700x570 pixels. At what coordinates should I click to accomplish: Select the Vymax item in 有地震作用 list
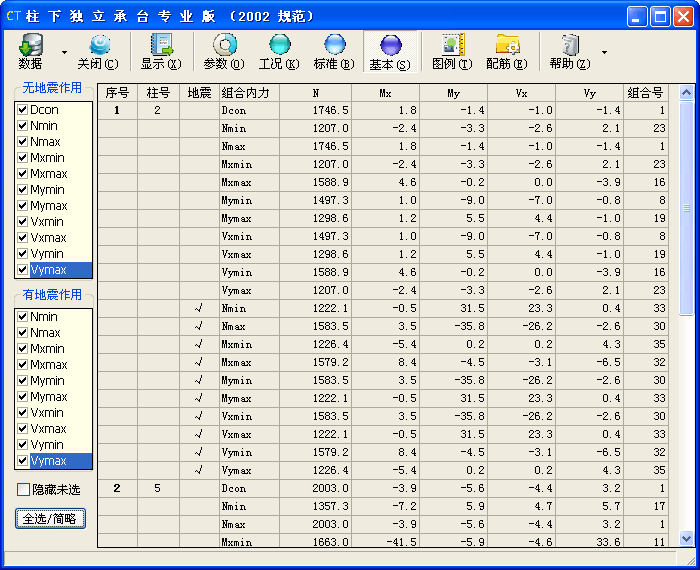click(x=61, y=461)
